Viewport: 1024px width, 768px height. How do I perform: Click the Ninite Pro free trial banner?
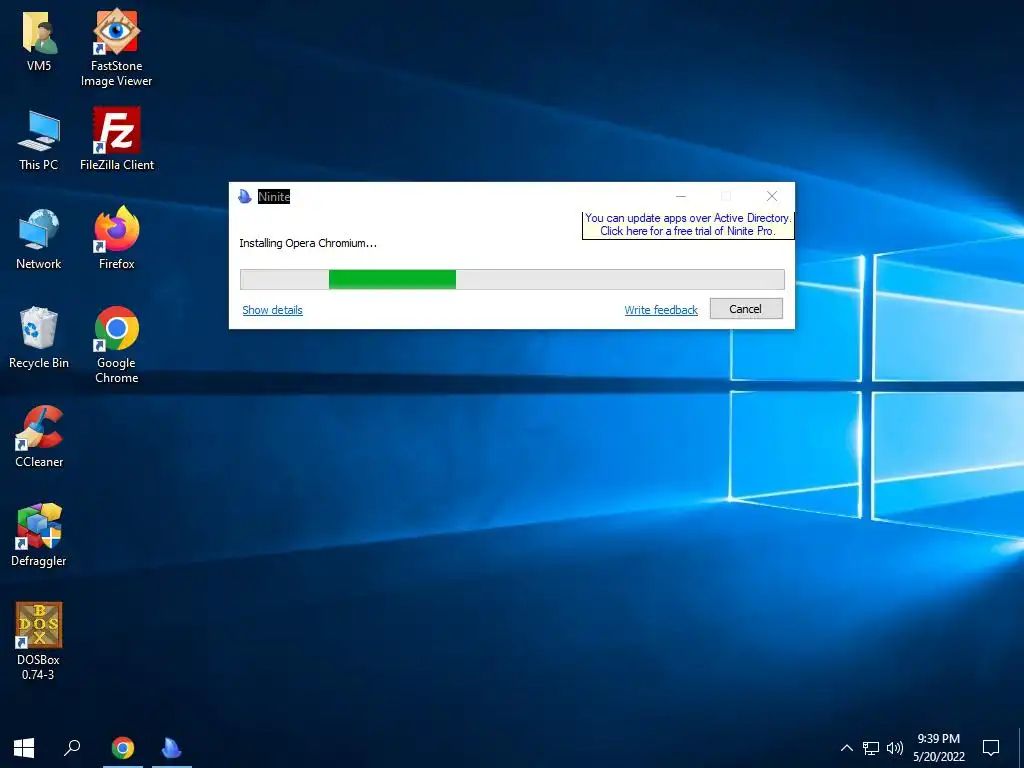coord(688,225)
